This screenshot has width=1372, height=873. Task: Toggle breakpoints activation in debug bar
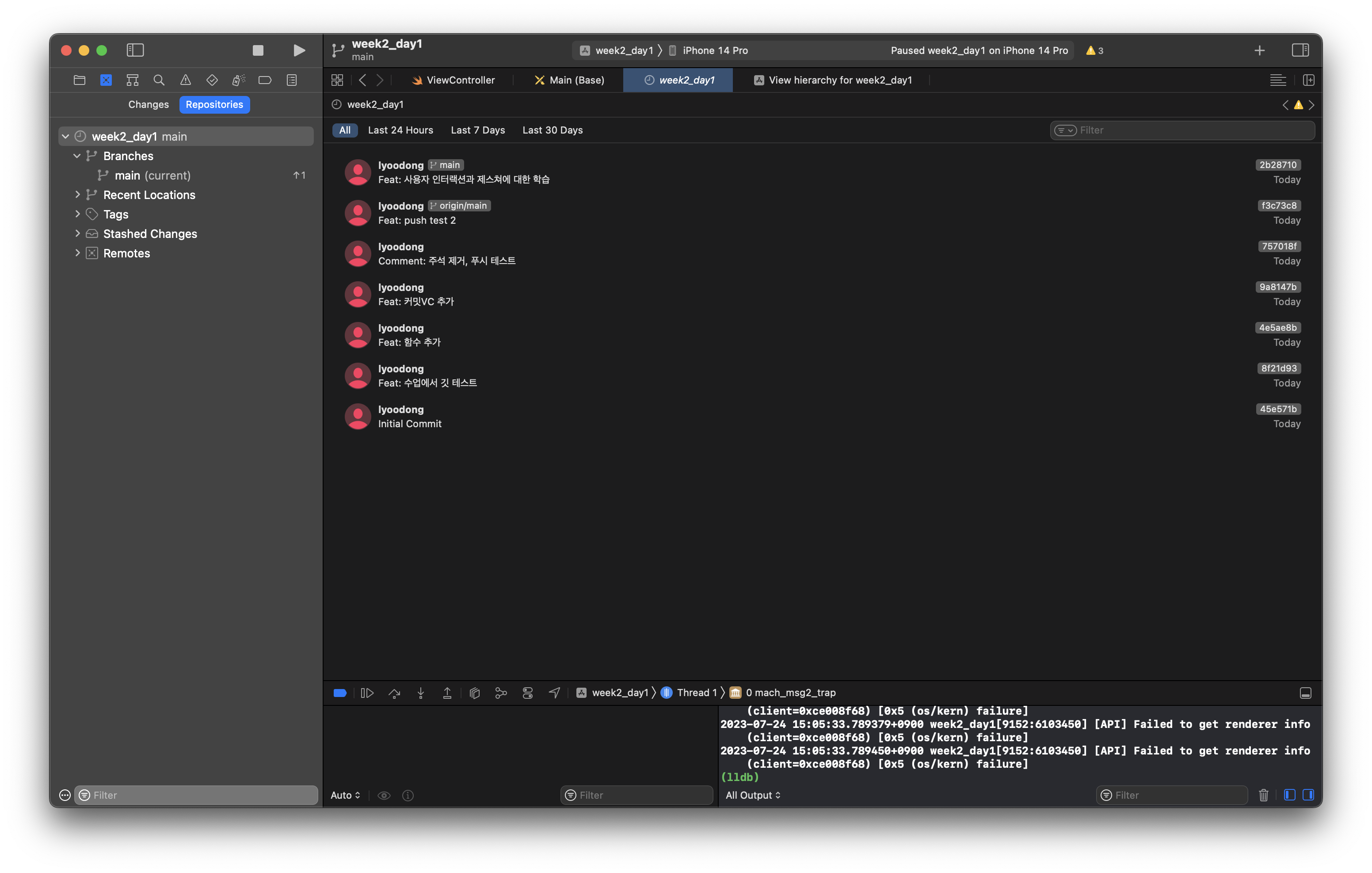tap(340, 693)
